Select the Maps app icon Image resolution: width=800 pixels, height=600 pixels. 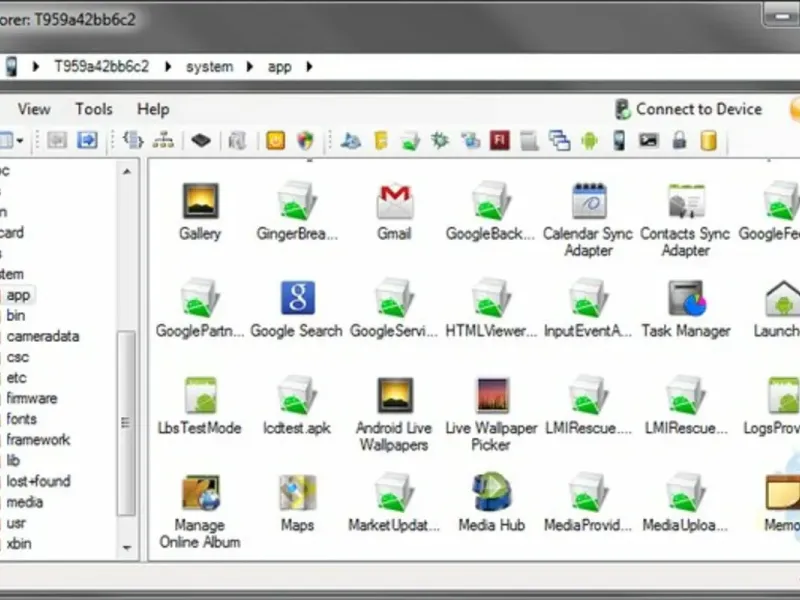coord(297,492)
